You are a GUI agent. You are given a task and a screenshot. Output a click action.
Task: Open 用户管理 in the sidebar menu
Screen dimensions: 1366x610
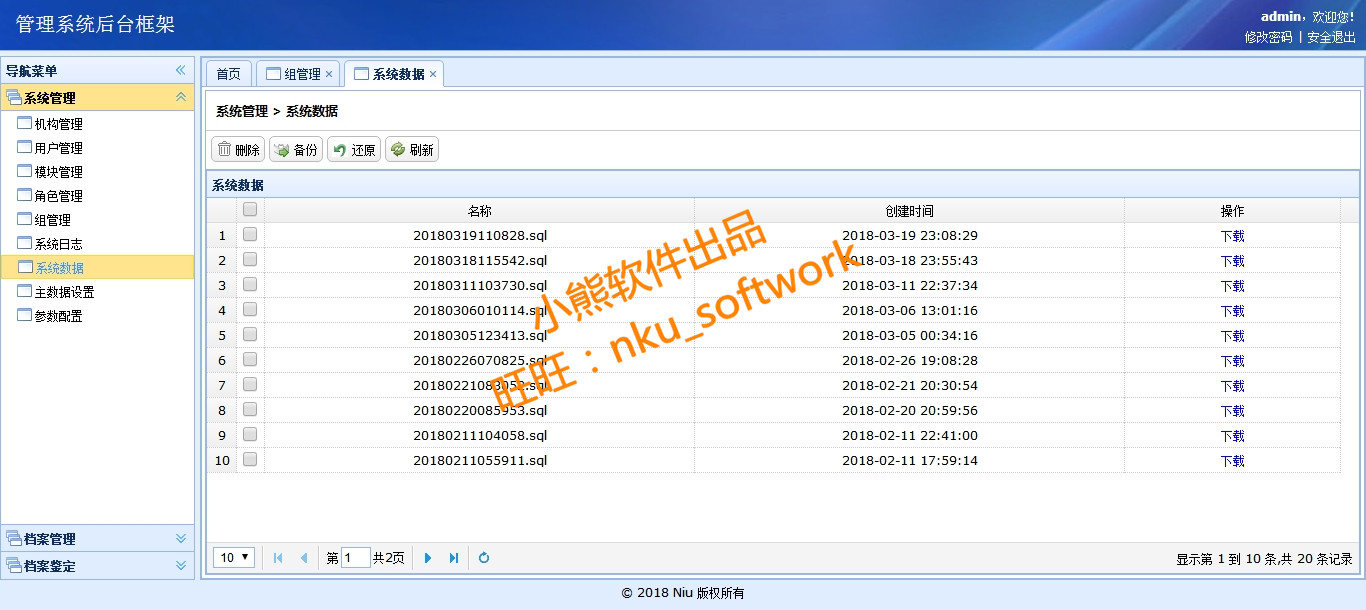pyautogui.click(x=58, y=148)
